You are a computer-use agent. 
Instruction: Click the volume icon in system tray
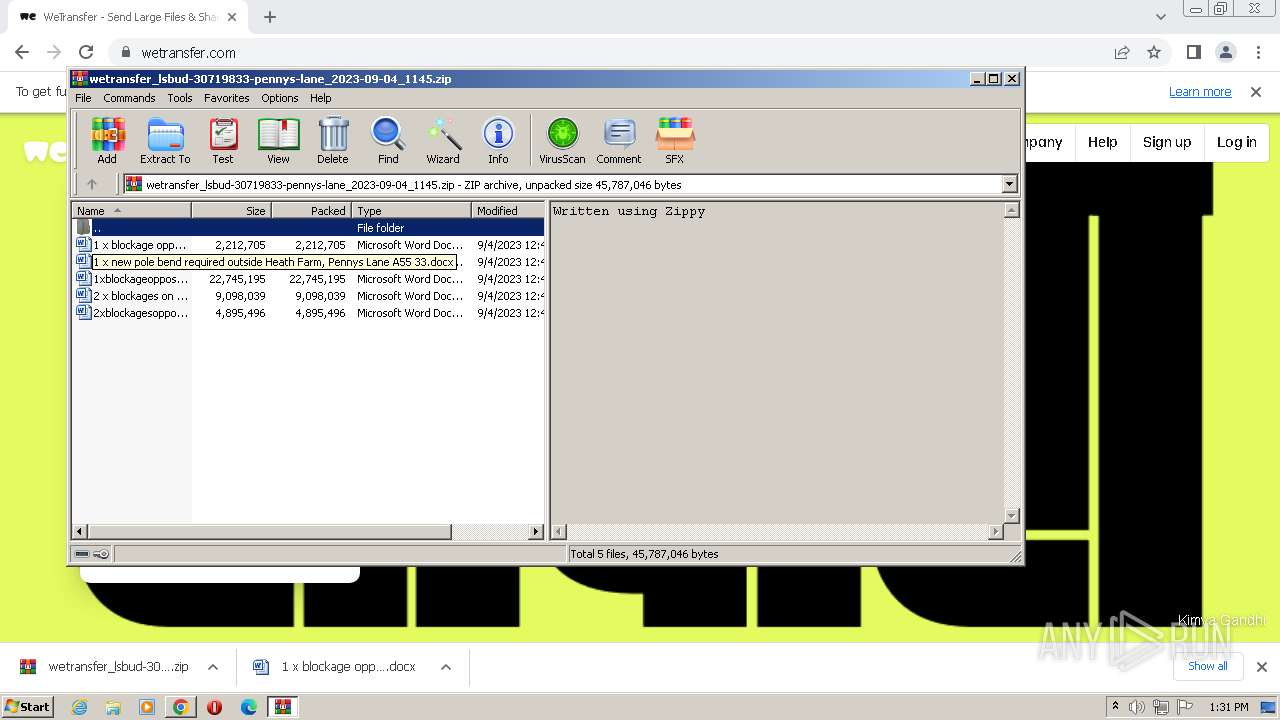click(x=1137, y=707)
